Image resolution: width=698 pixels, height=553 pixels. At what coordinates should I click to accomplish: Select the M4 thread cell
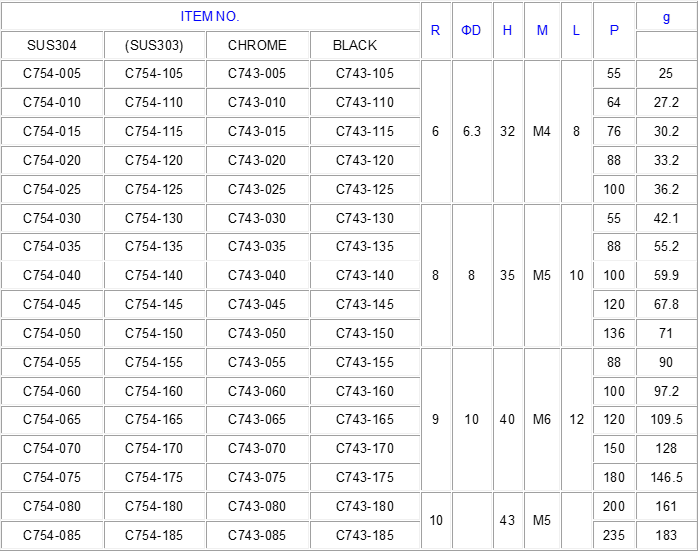click(542, 131)
